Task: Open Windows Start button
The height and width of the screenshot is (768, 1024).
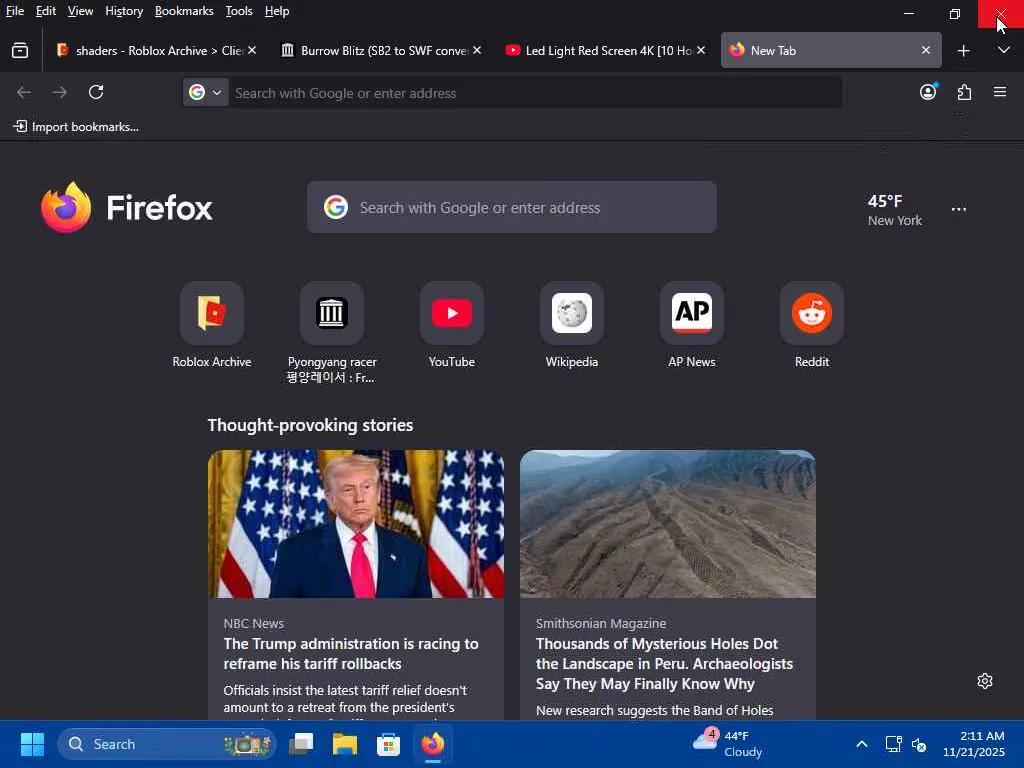Action: click(x=32, y=744)
